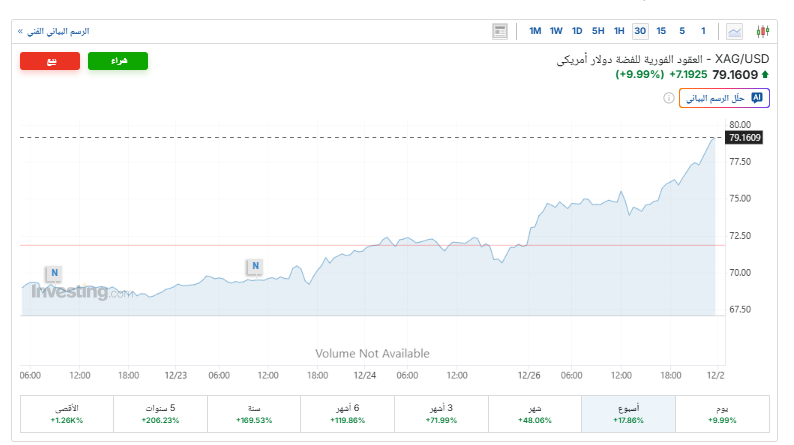Click the info icon beside AI analysis
794x445 pixels.
pos(668,98)
